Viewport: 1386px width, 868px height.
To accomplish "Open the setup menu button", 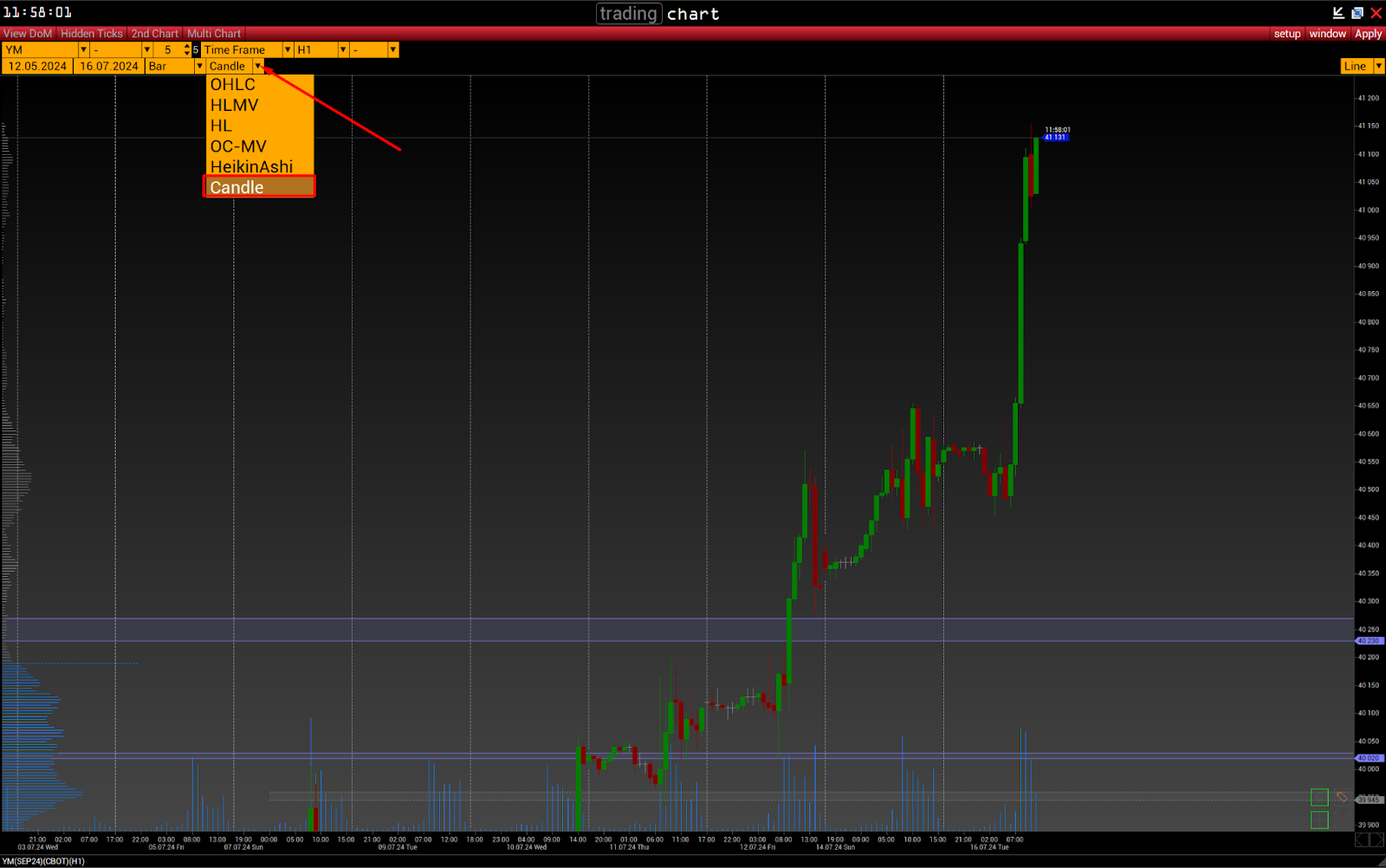I will pos(1286,34).
